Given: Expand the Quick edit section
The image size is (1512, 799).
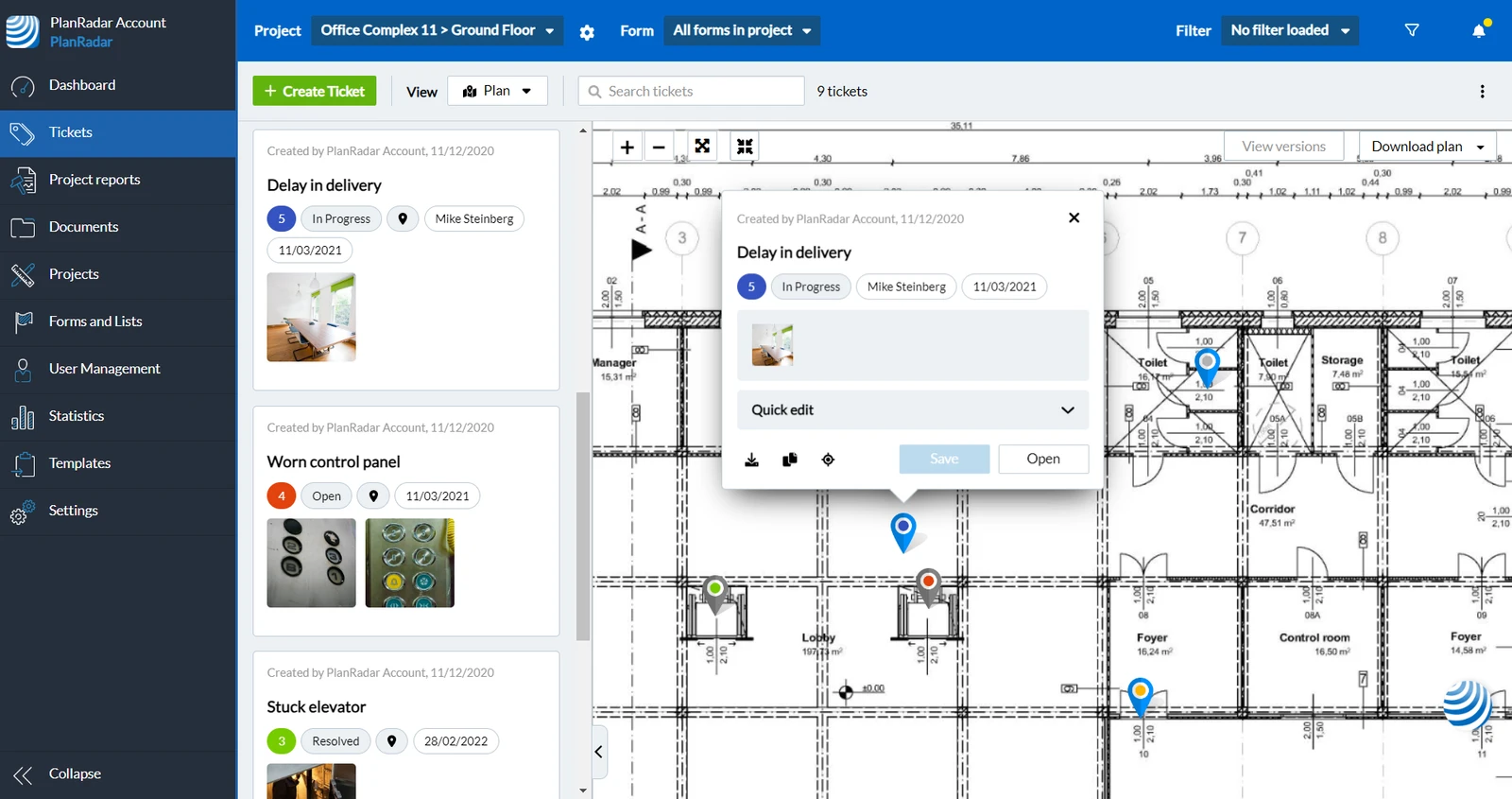Looking at the screenshot, I should pos(913,410).
